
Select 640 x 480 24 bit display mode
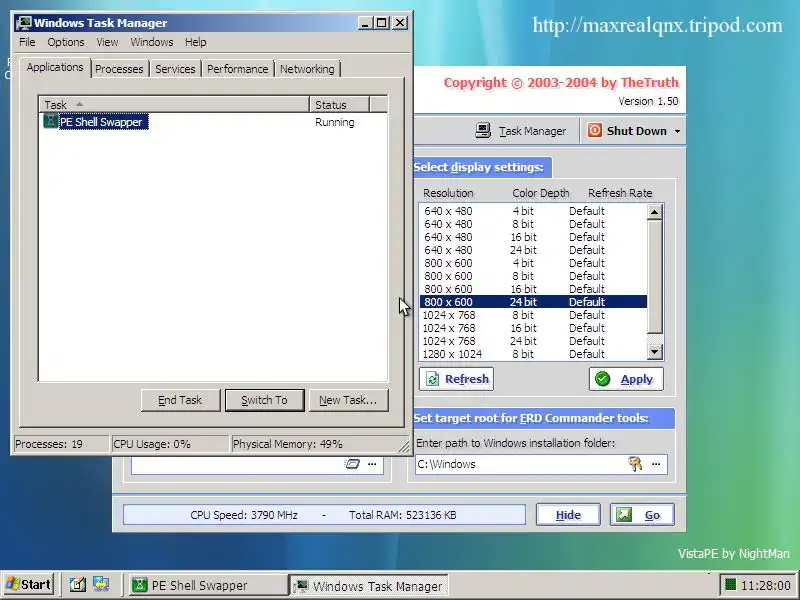[x=533, y=250]
